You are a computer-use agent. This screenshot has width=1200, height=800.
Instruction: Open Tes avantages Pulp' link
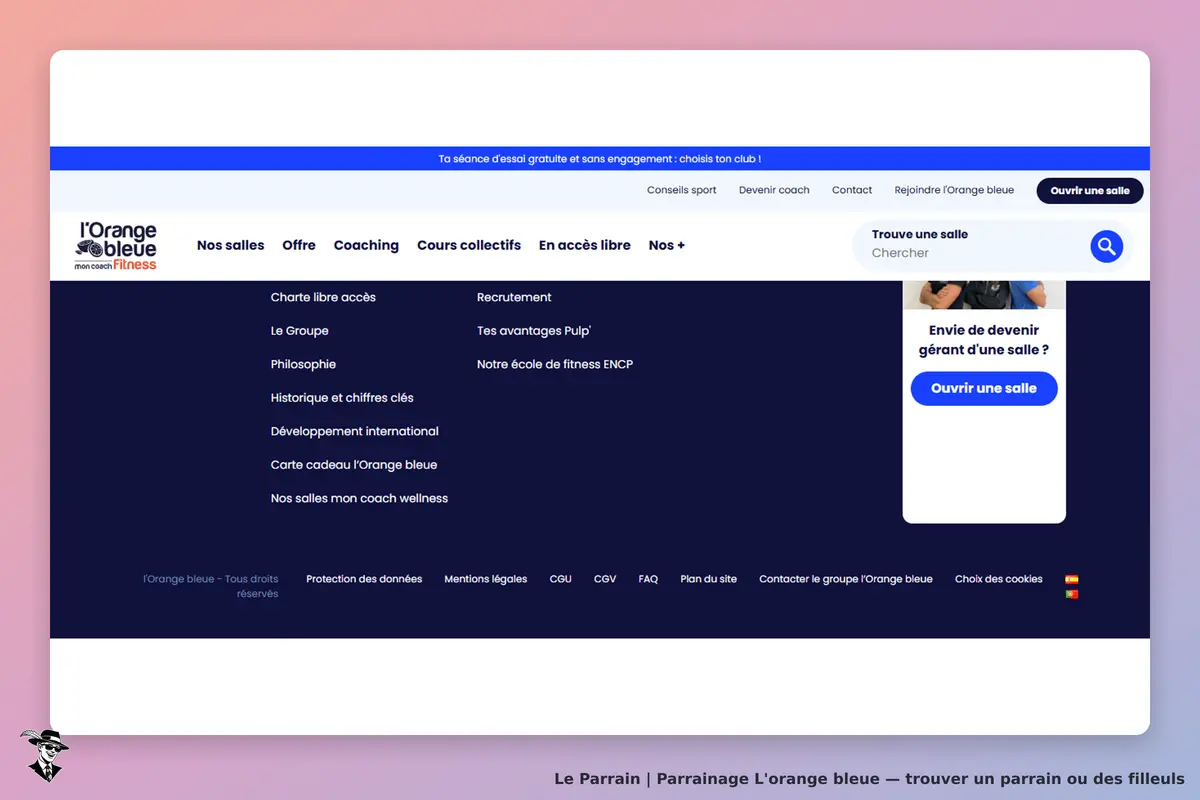coord(534,331)
